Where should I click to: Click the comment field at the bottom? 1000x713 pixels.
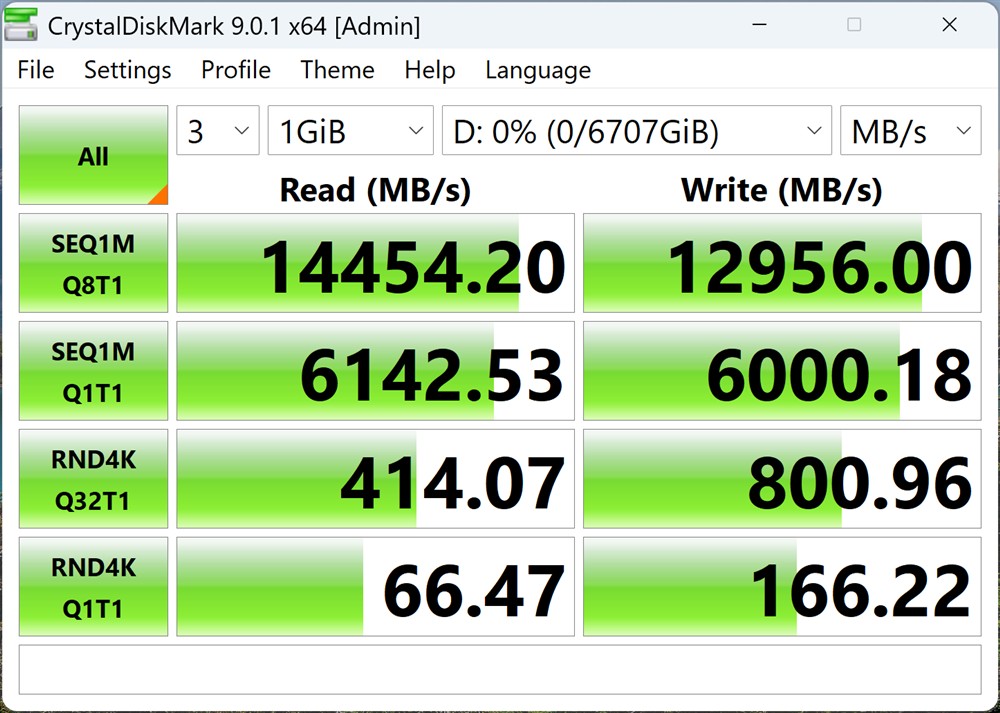point(500,669)
